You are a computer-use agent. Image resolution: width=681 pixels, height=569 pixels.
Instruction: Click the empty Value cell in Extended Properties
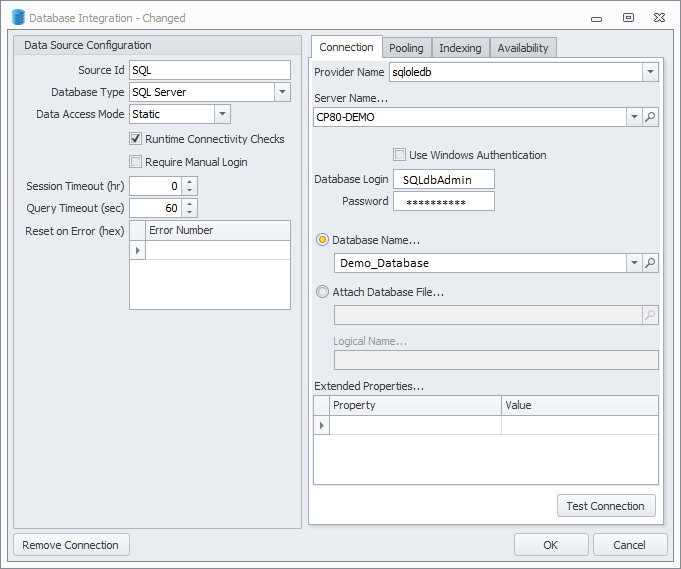click(x=580, y=425)
